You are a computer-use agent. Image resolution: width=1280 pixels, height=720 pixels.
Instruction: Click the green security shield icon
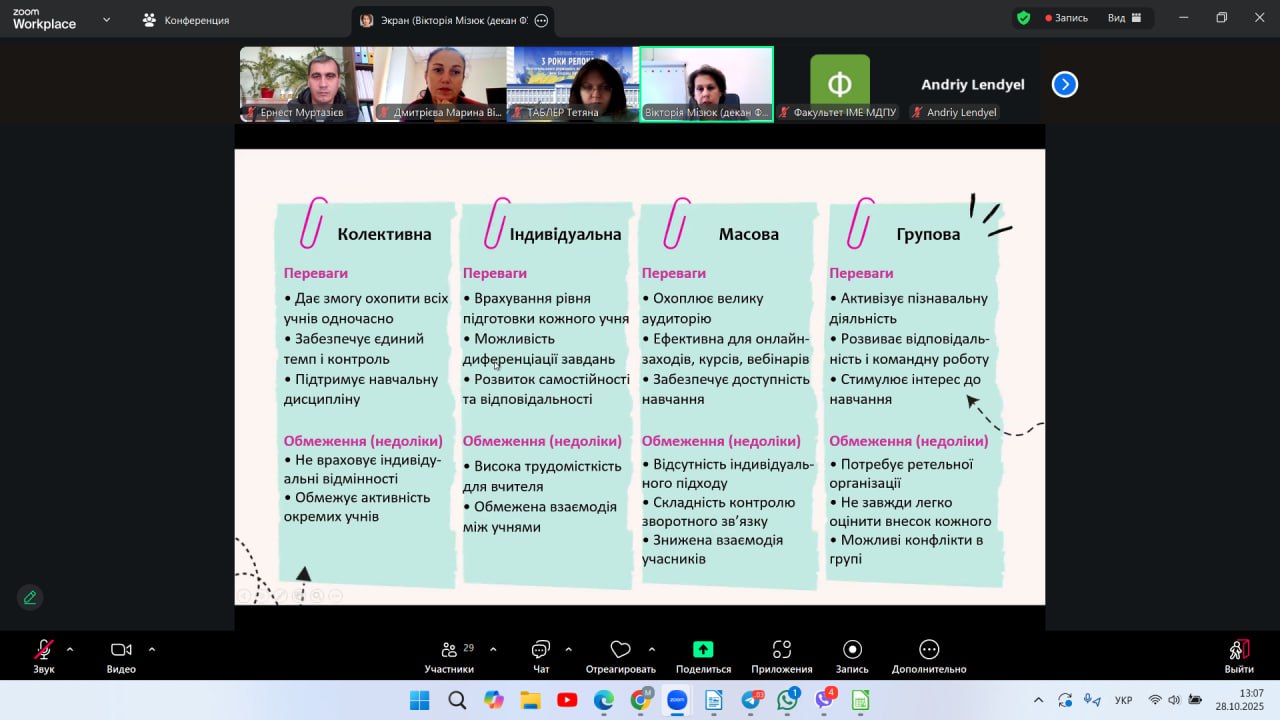1023,18
